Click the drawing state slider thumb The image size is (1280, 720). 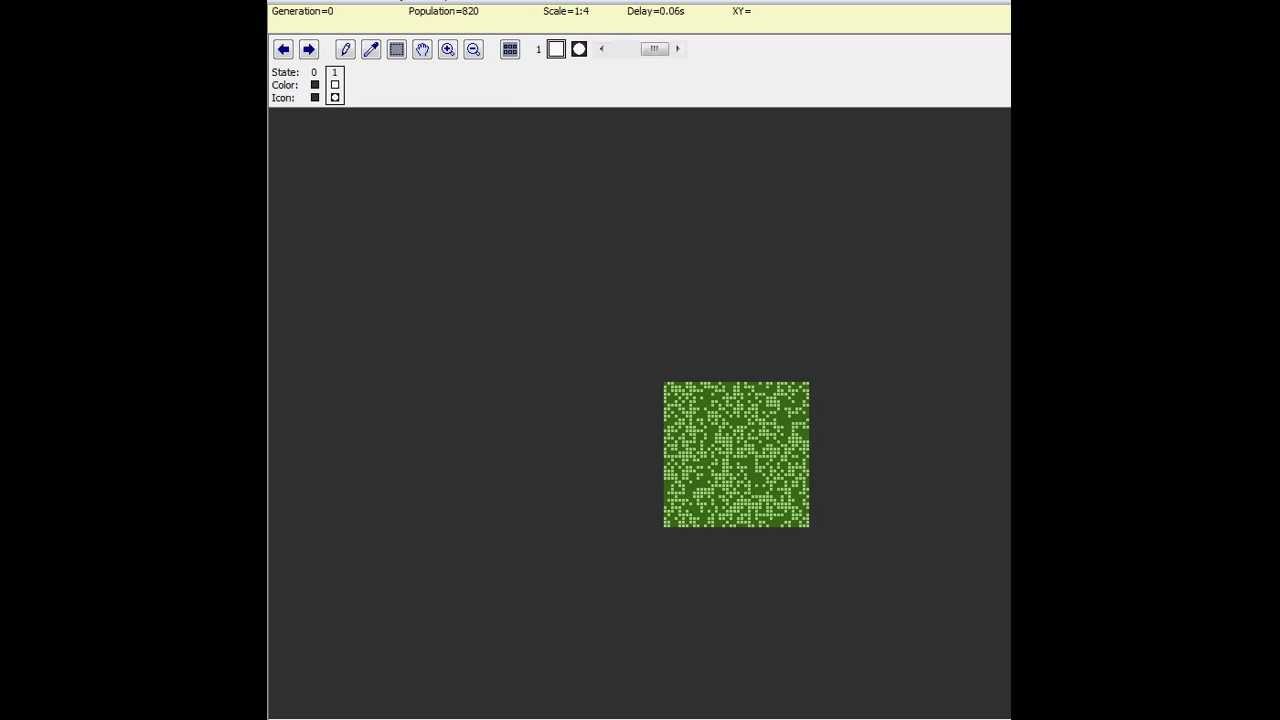pyautogui.click(x=655, y=49)
